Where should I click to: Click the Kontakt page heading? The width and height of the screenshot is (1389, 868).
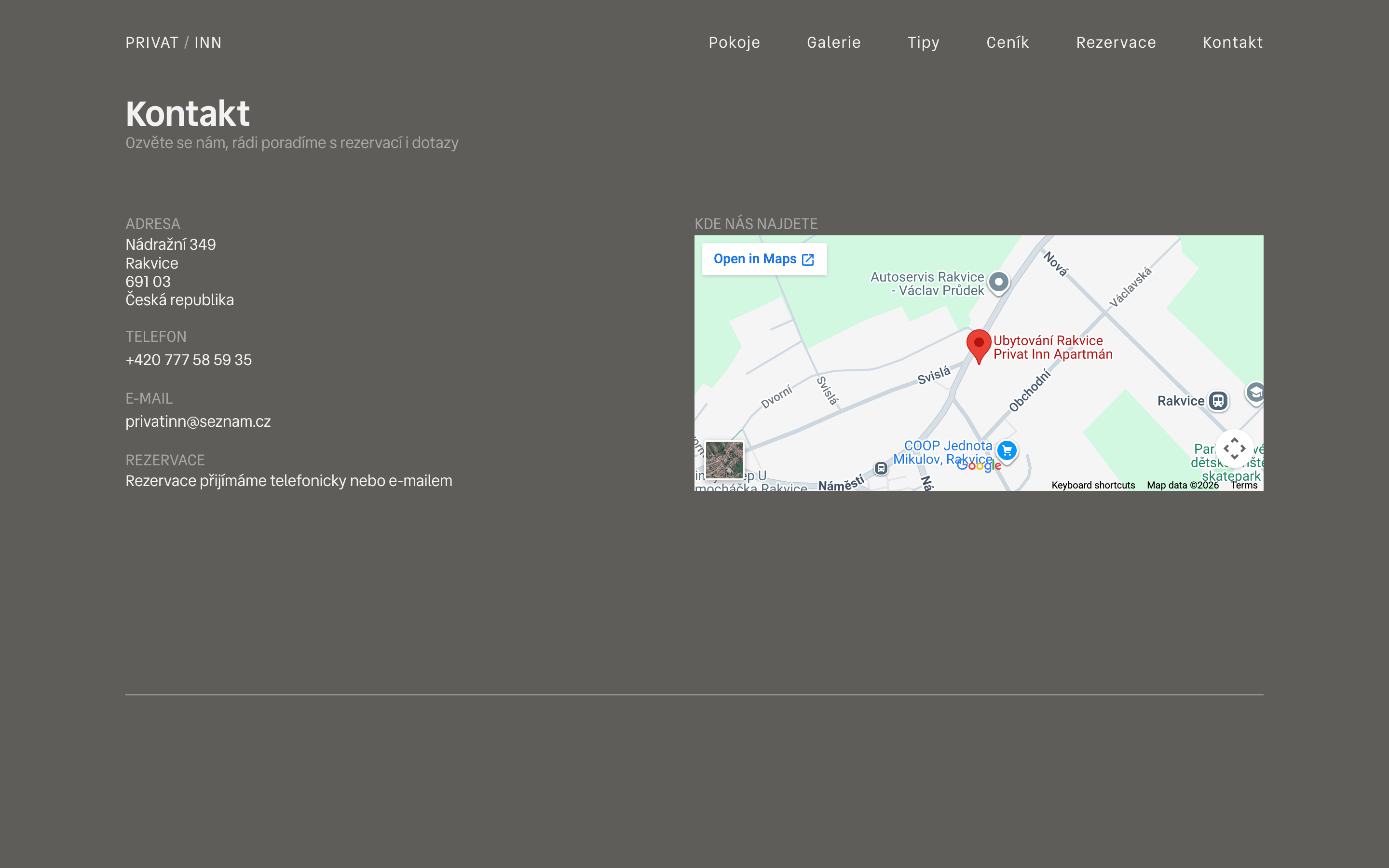click(188, 113)
